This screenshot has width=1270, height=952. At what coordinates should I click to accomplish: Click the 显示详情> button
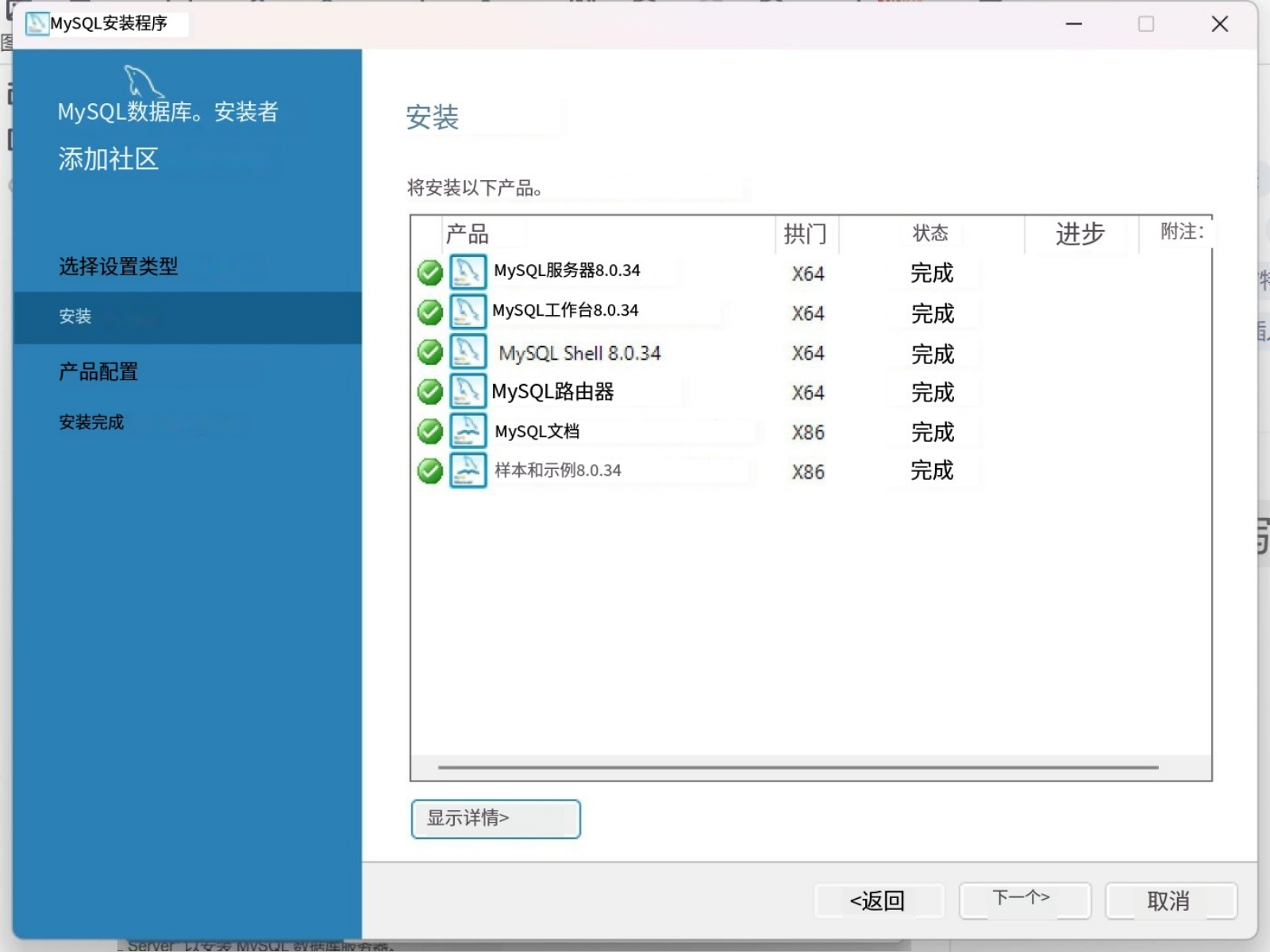496,819
